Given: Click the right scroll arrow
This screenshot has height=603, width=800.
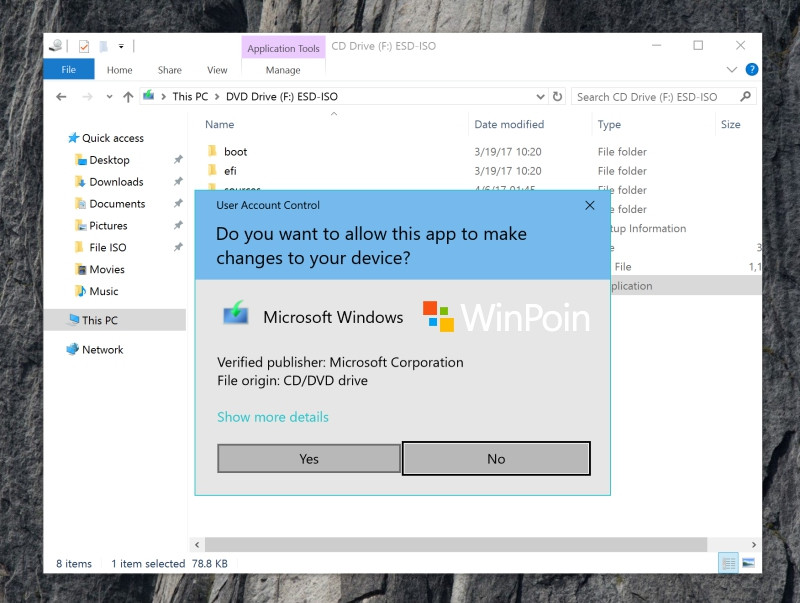Looking at the screenshot, I should click(754, 545).
